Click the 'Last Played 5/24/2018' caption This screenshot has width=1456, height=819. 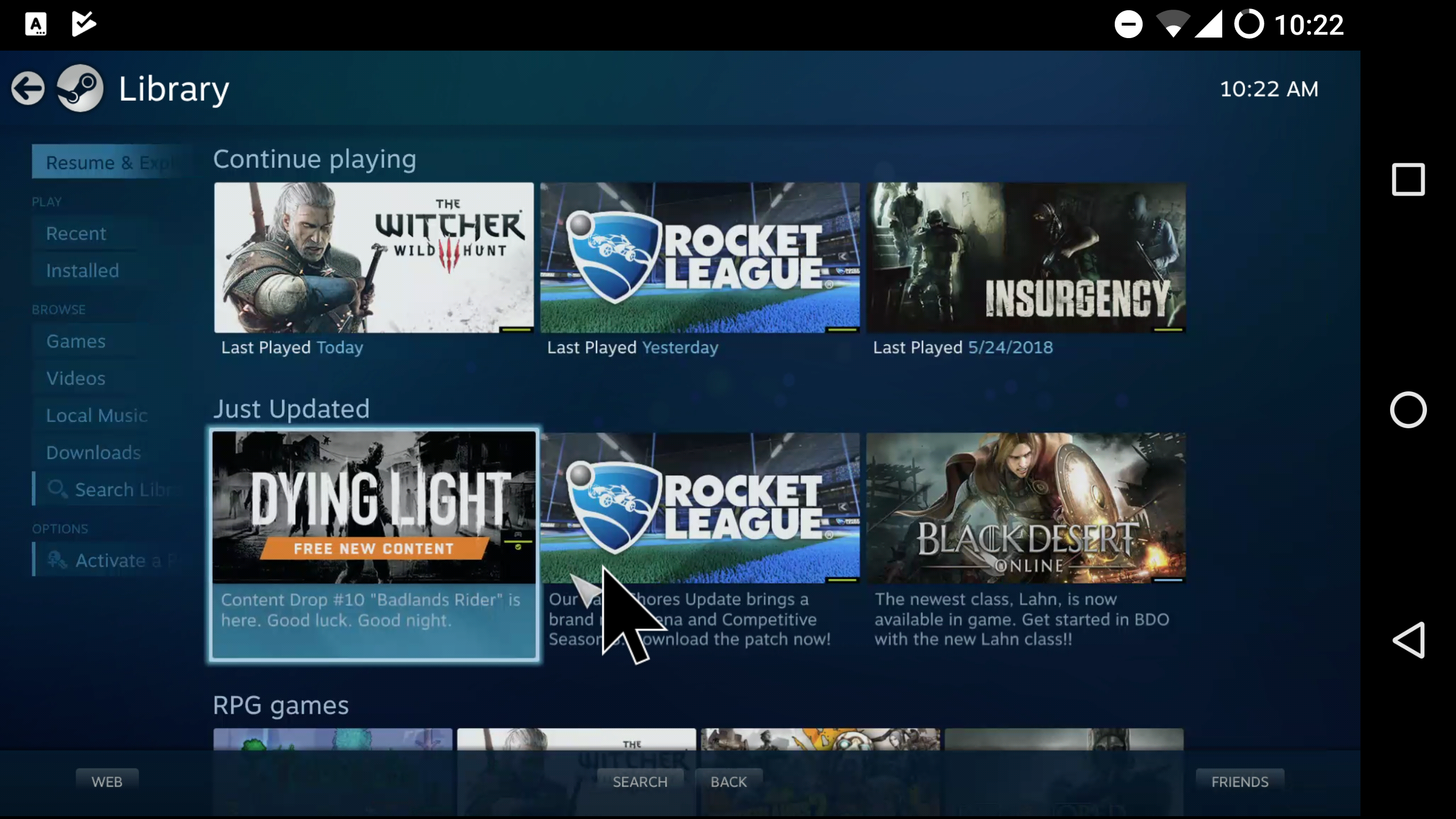click(963, 348)
